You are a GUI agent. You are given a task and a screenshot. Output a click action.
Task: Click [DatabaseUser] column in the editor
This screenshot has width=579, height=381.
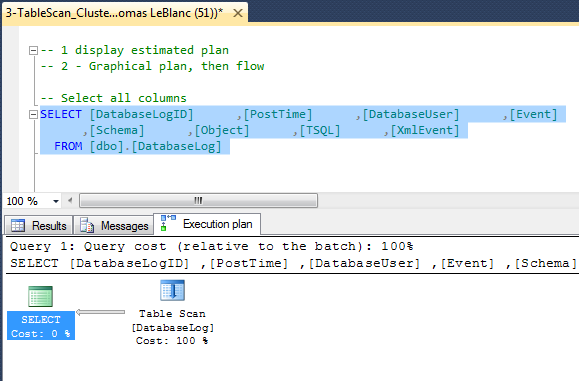pos(411,114)
